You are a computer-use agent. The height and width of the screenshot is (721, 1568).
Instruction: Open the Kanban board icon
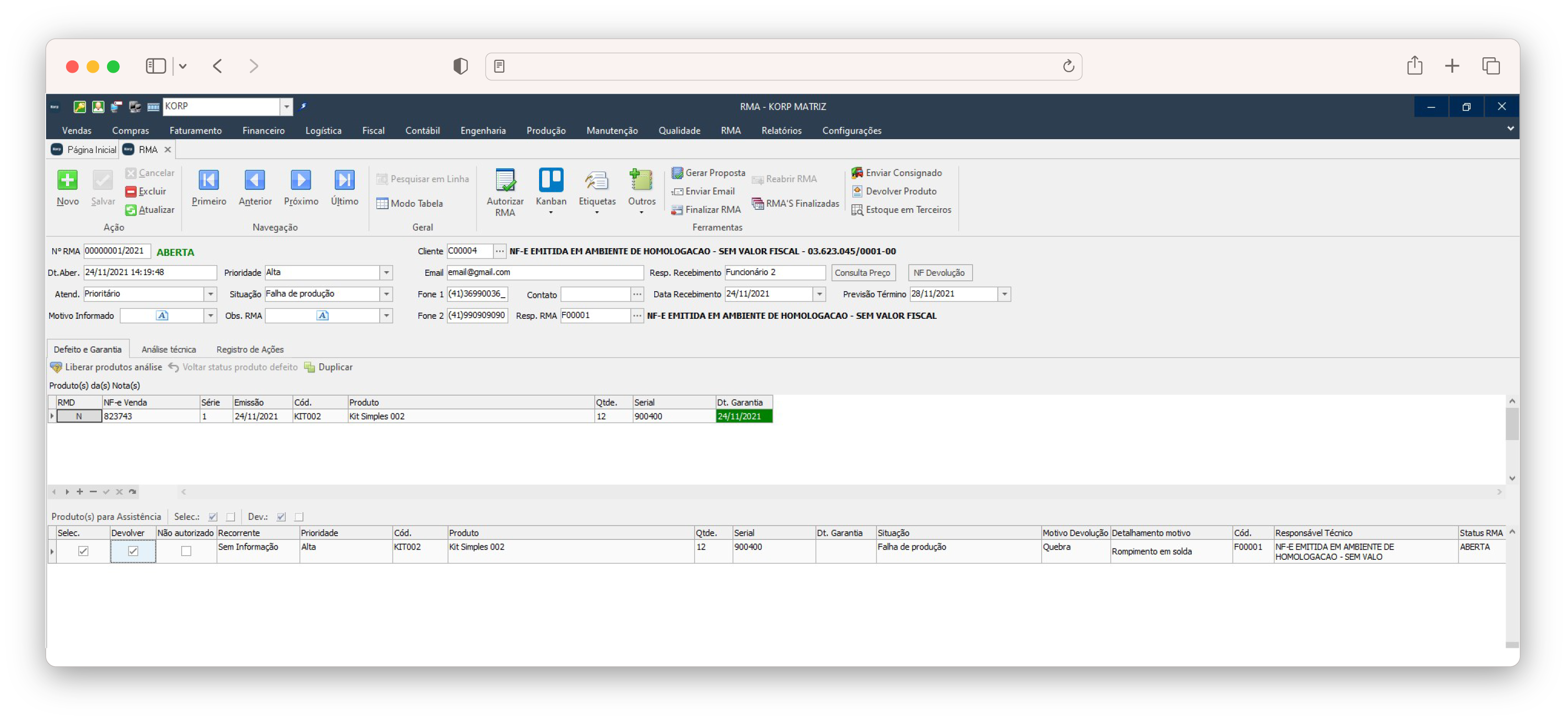551,180
